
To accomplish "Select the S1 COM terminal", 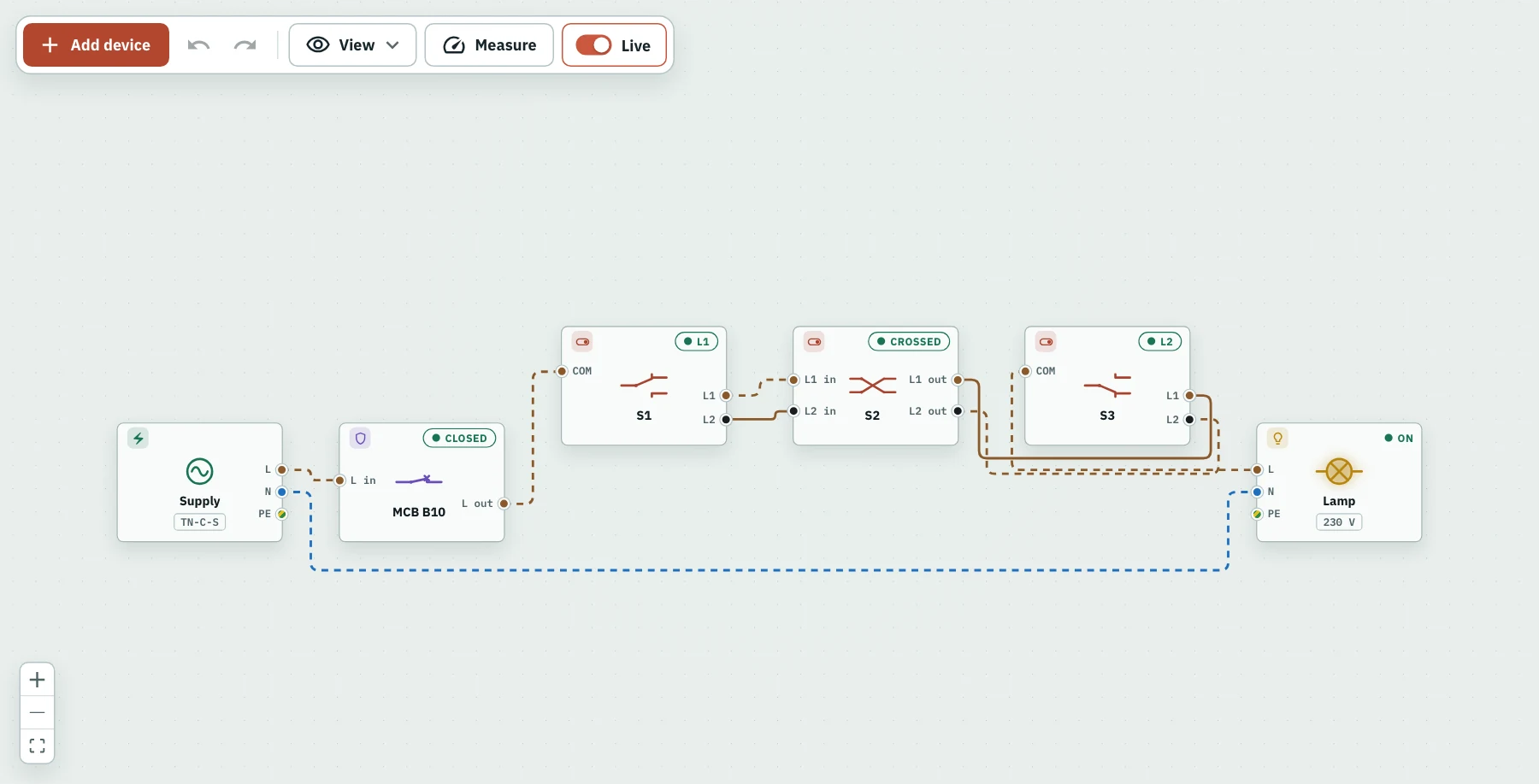I will [x=562, y=371].
